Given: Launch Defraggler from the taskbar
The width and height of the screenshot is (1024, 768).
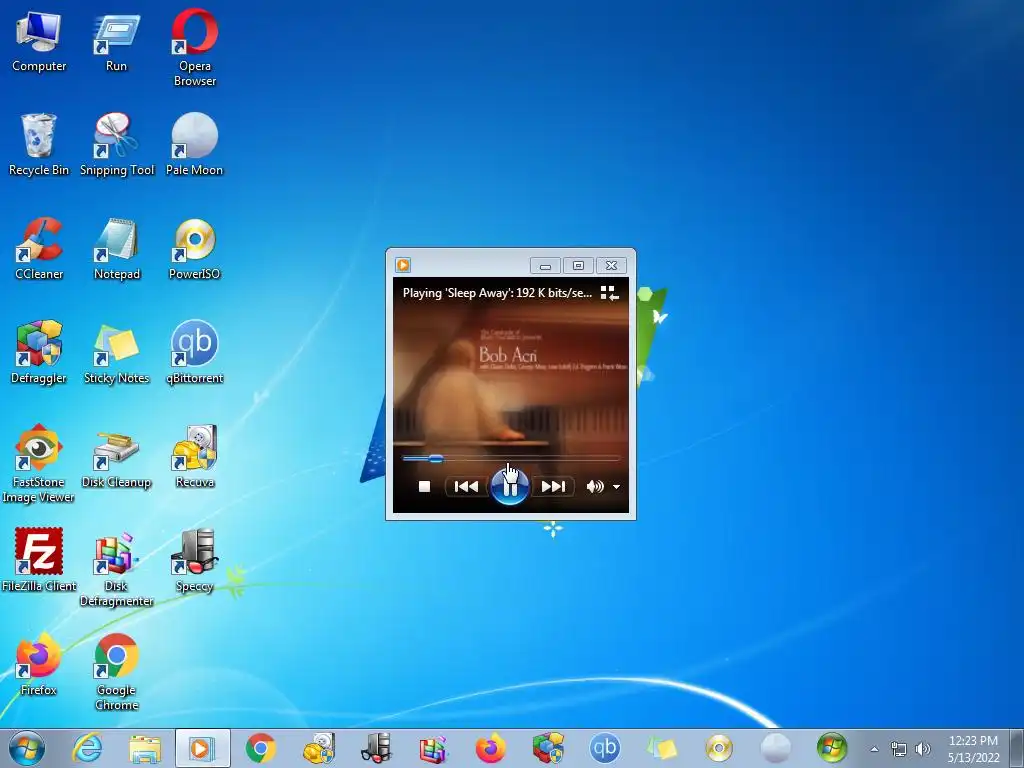Looking at the screenshot, I should pyautogui.click(x=548, y=748).
